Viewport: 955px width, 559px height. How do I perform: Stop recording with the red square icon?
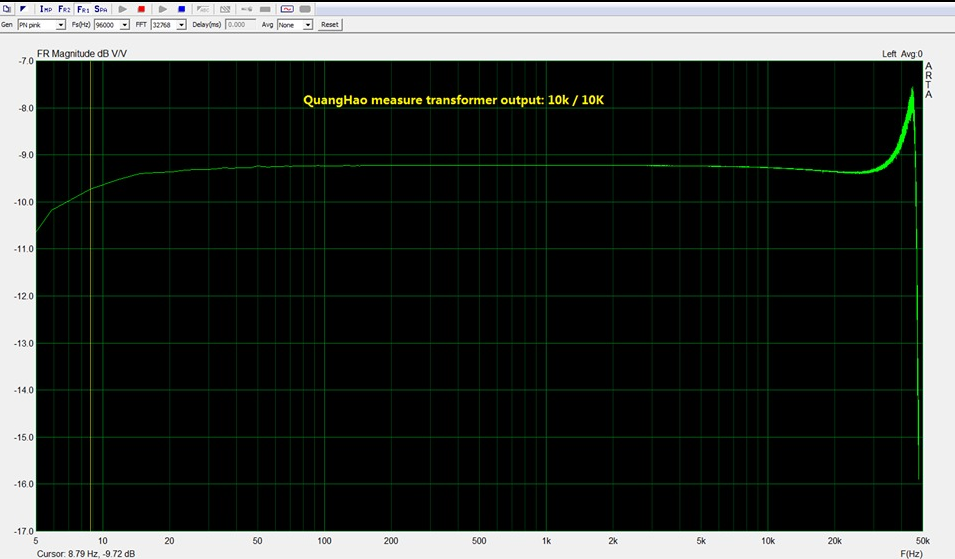point(141,9)
